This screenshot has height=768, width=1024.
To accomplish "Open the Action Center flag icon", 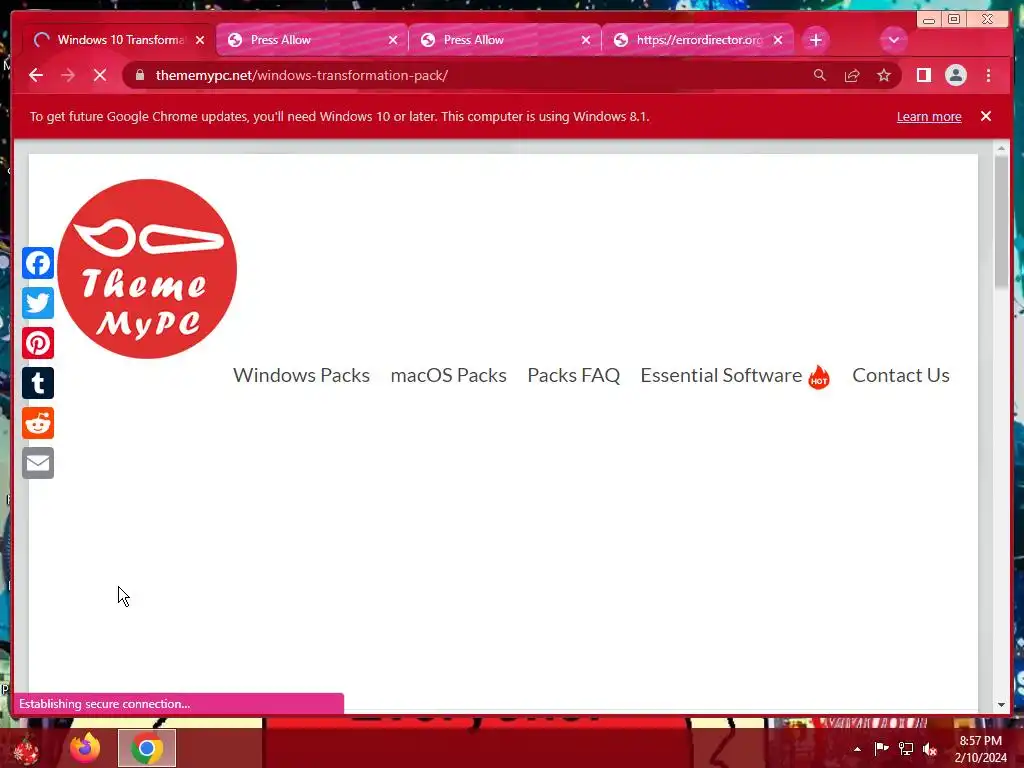I will (881, 748).
